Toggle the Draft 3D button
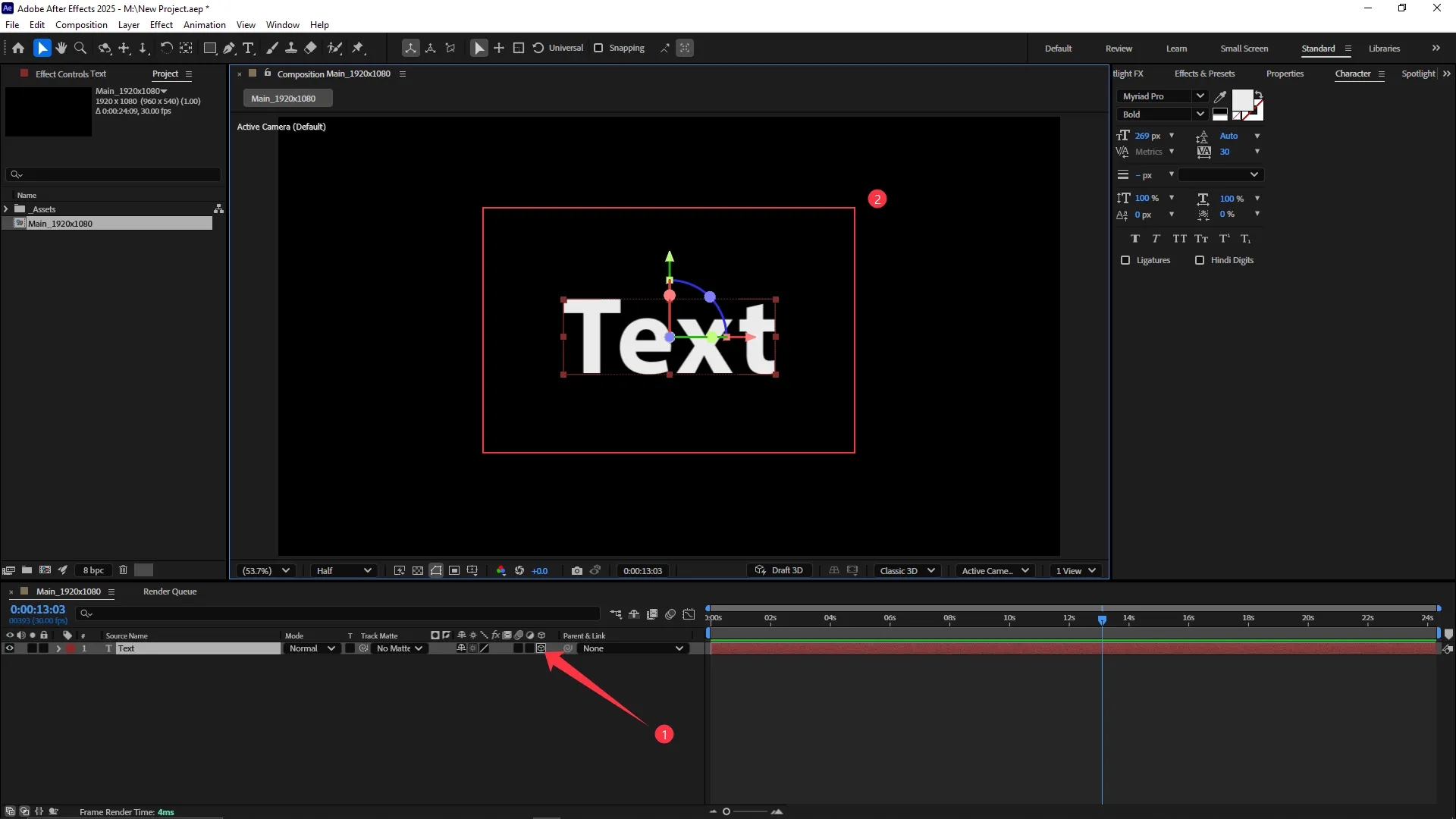1456x819 pixels. pos(780,571)
